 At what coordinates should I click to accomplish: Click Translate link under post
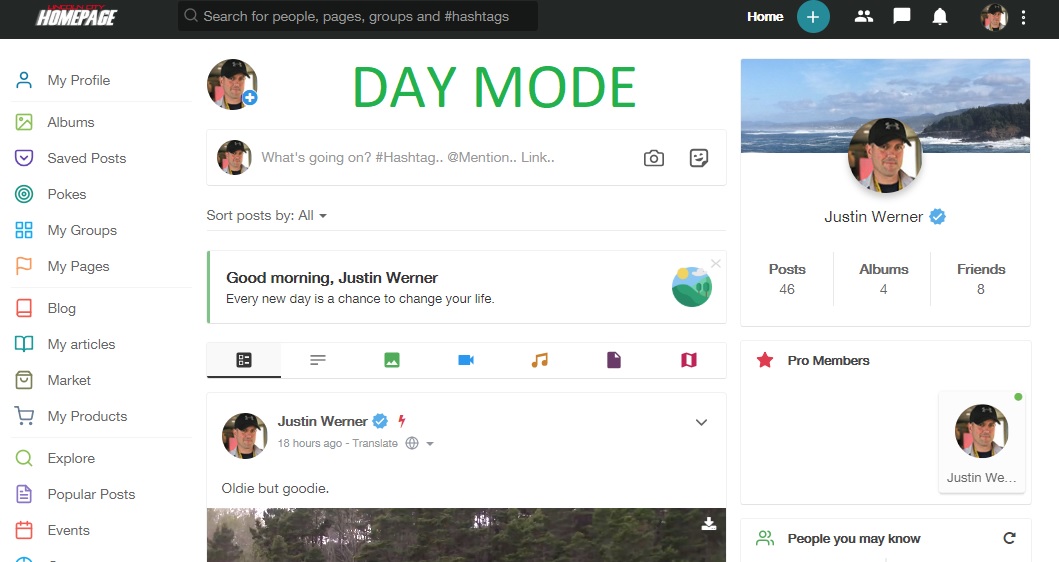(x=375, y=443)
